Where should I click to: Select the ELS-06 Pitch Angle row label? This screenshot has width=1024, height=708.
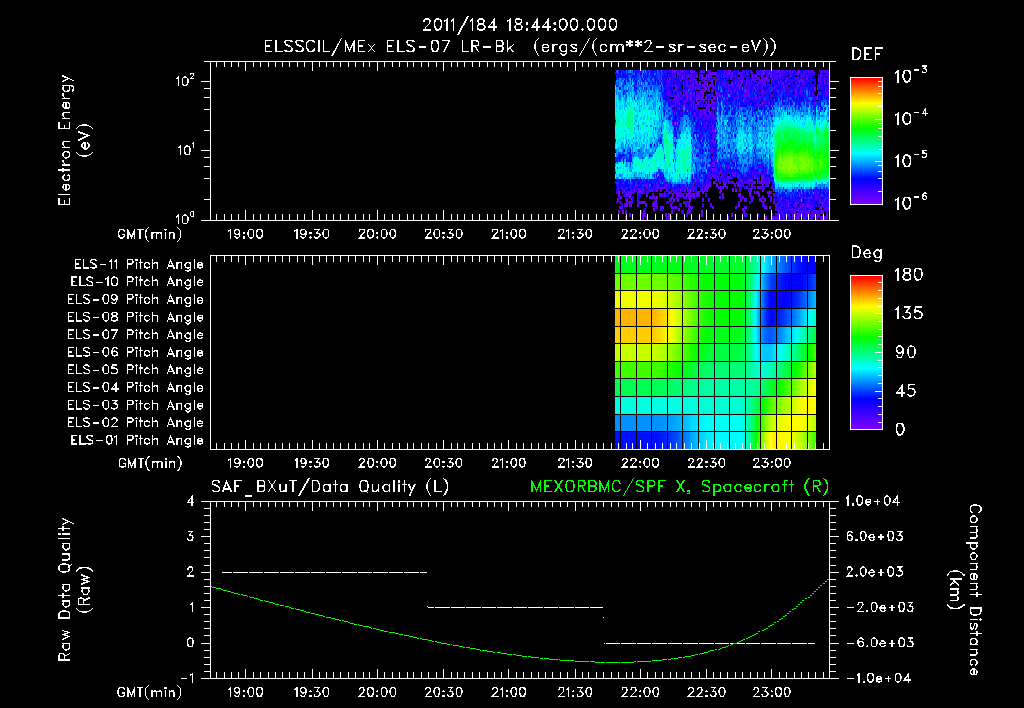pyautogui.click(x=136, y=353)
